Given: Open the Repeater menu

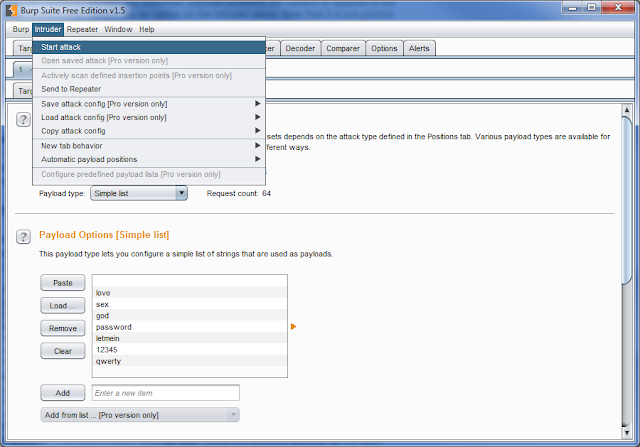Looking at the screenshot, I should click(x=82, y=29).
